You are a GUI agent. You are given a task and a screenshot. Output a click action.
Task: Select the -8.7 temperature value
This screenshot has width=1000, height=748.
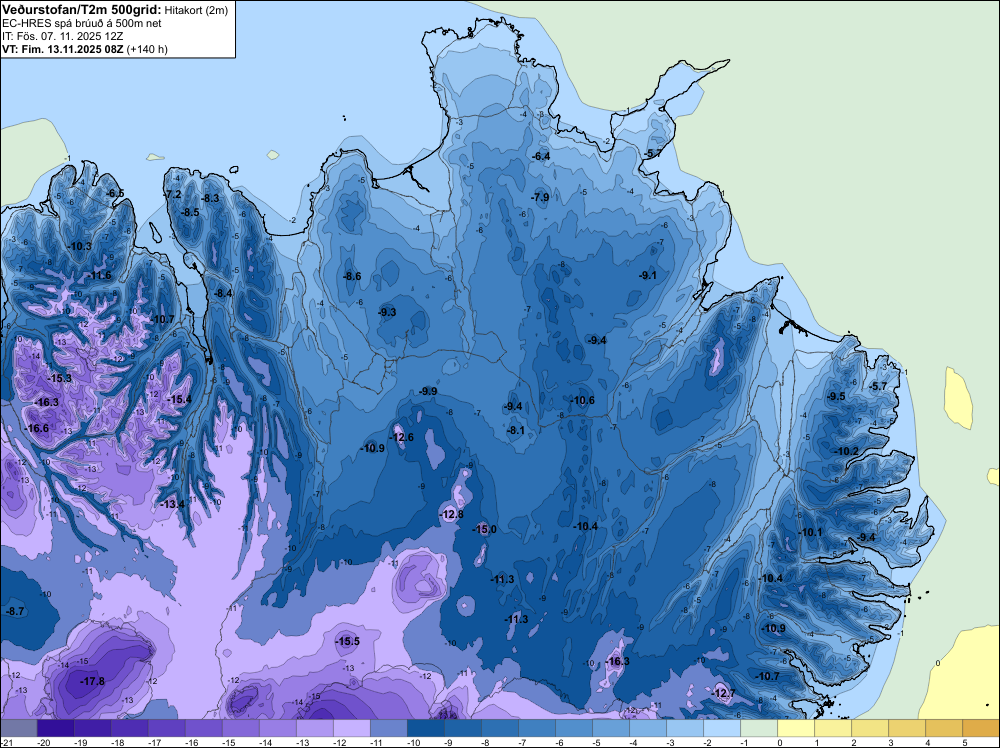[15, 612]
